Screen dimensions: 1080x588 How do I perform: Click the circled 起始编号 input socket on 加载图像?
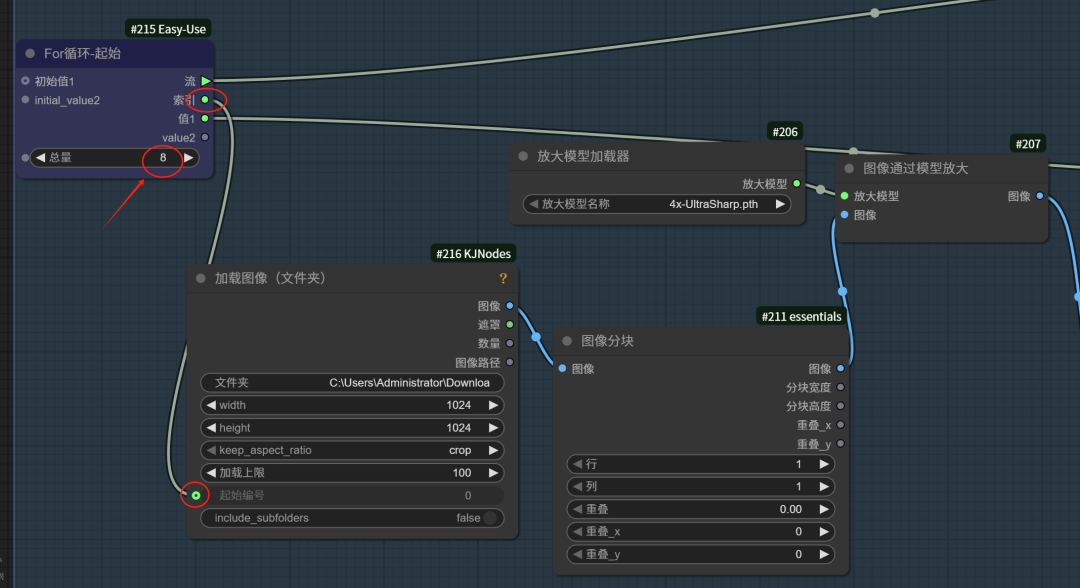pos(194,495)
